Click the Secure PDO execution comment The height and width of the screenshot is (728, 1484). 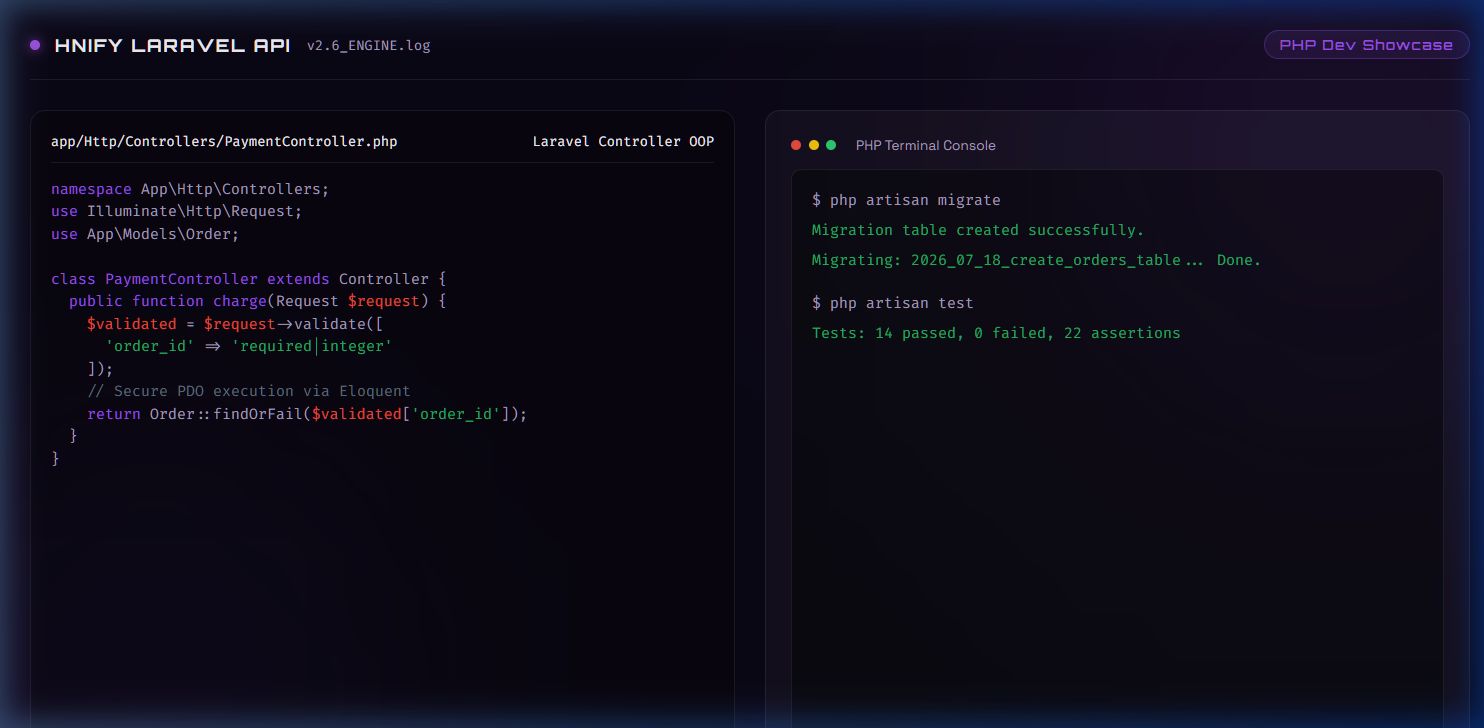249,391
